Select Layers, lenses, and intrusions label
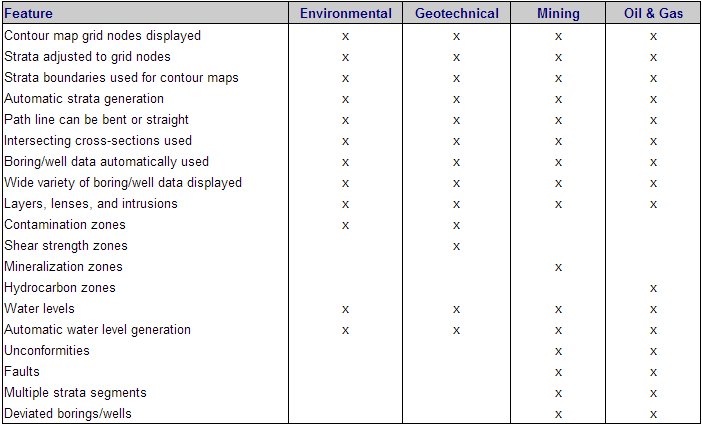This screenshot has height=424, width=702. point(91,204)
